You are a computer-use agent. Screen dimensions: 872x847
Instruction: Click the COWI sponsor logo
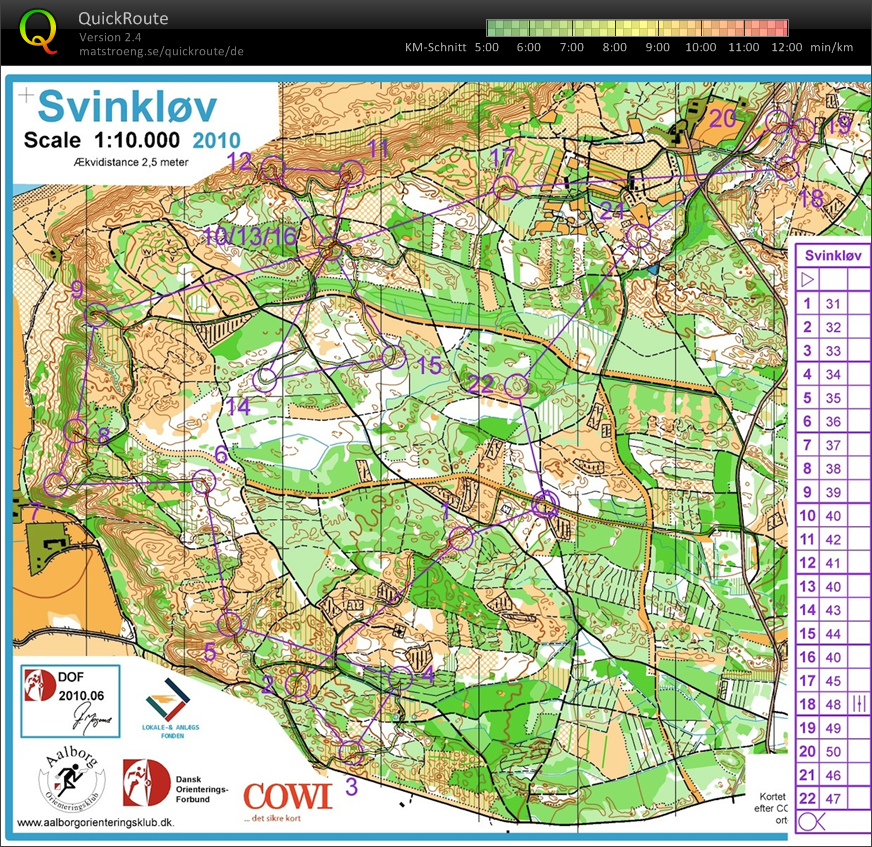click(287, 796)
